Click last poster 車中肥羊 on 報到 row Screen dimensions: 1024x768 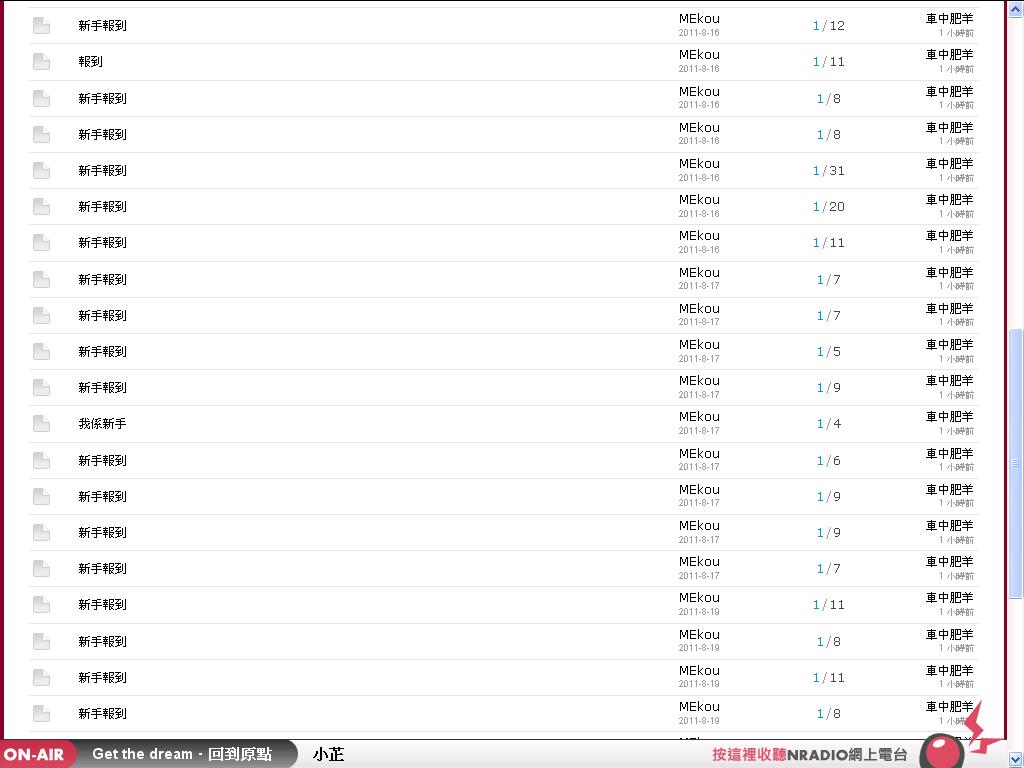[x=950, y=55]
